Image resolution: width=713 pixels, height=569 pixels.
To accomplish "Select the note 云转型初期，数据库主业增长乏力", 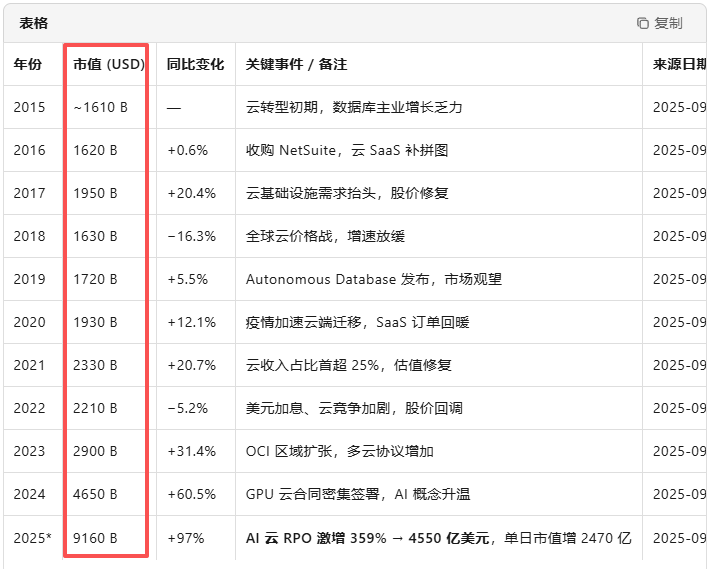I will tap(354, 107).
